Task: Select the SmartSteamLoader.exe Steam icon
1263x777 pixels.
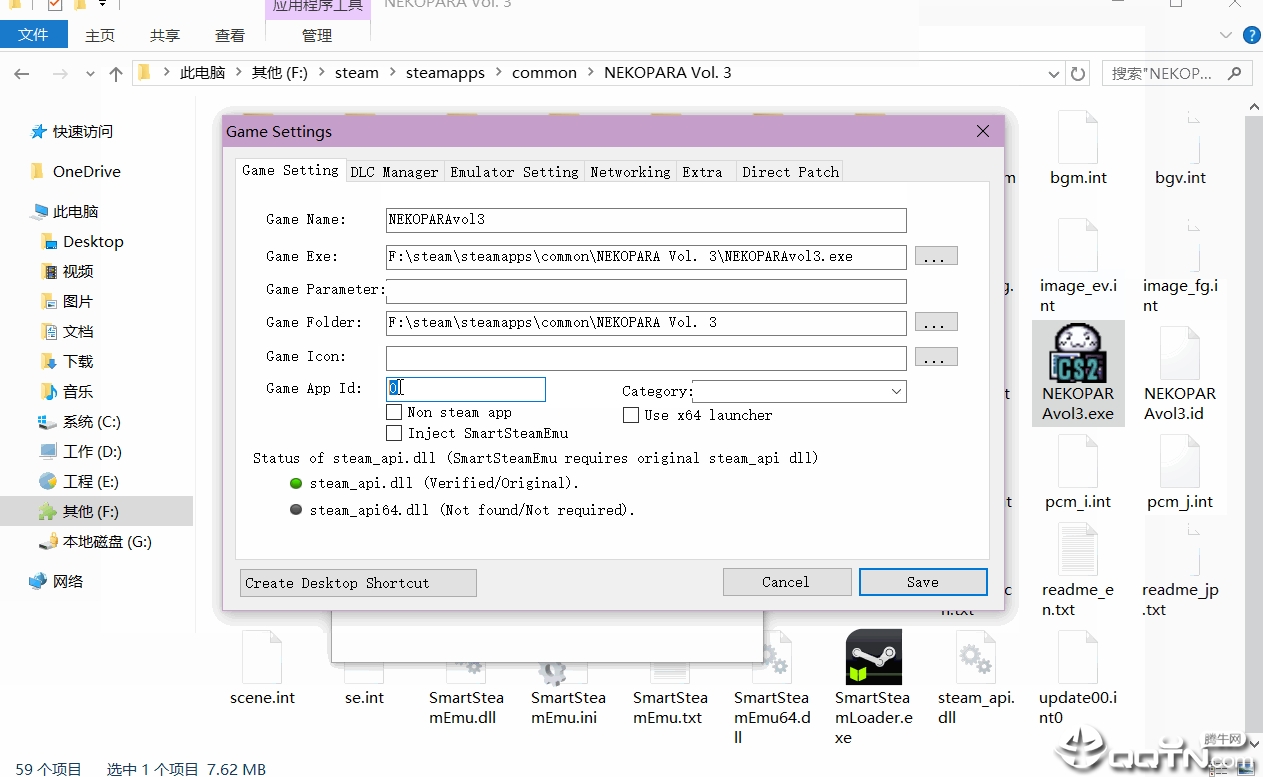Action: coord(873,657)
